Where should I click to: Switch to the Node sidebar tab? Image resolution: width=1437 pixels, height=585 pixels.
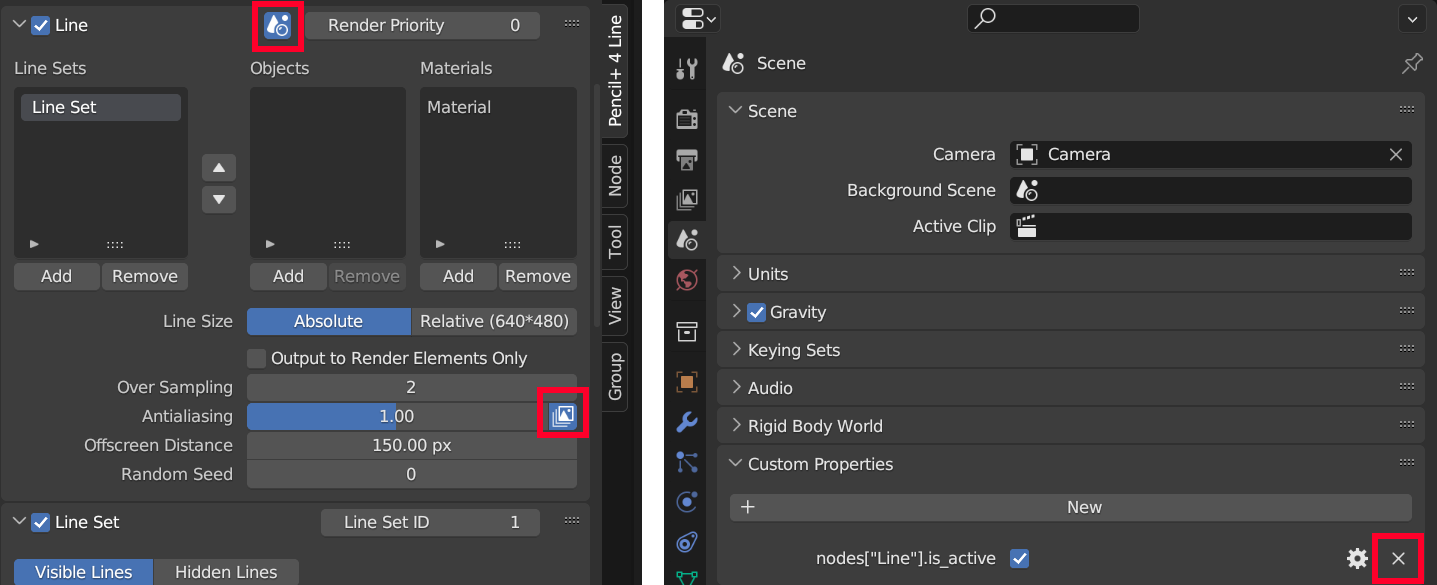click(615, 175)
